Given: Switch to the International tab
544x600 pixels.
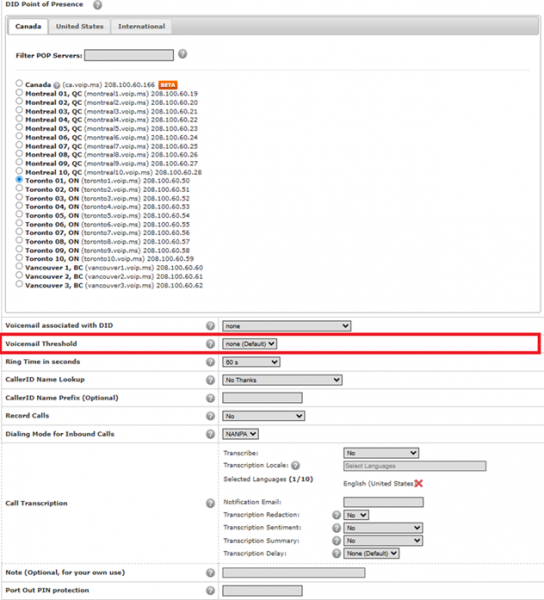Looking at the screenshot, I should [x=142, y=26].
